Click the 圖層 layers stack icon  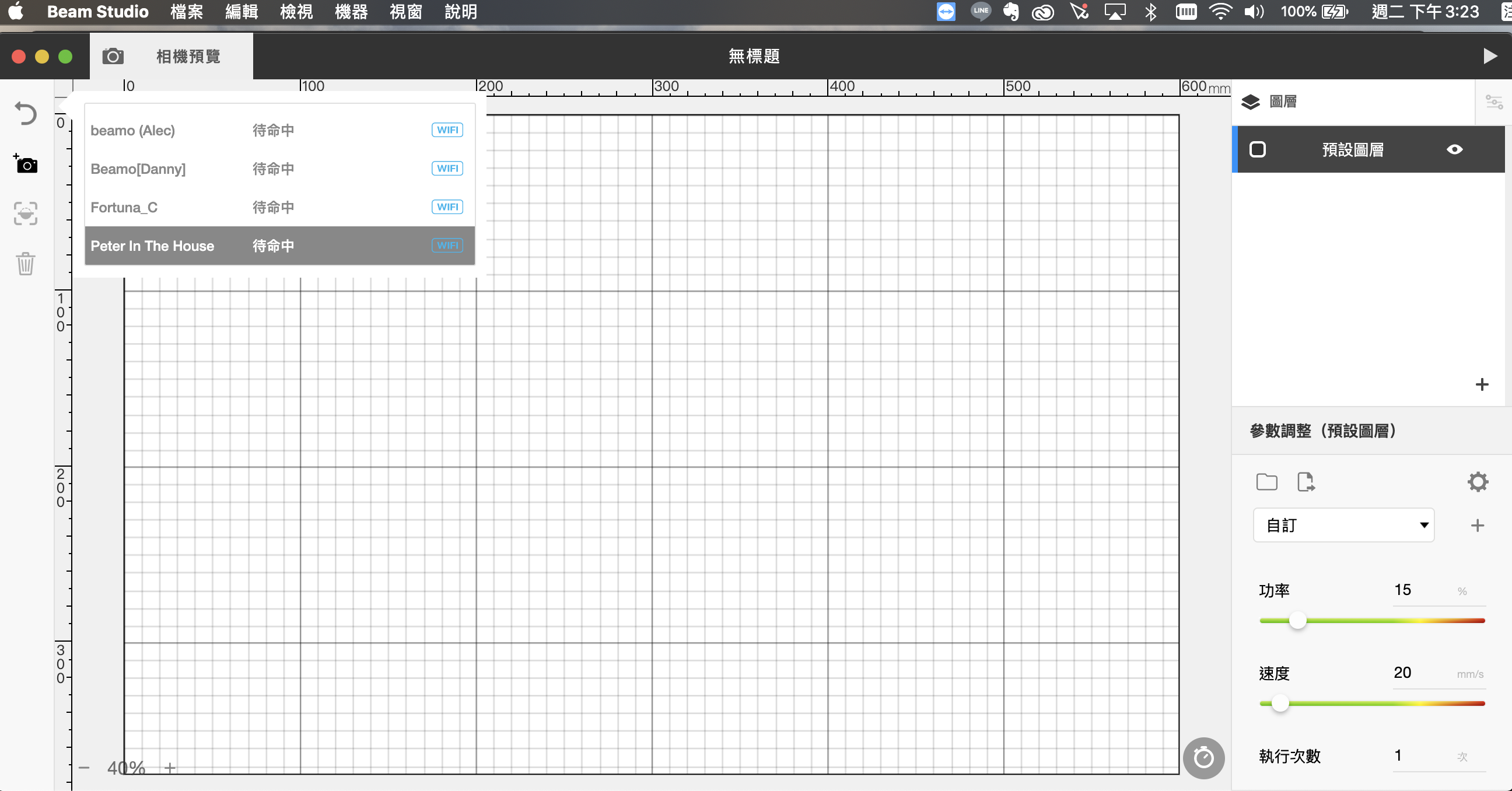click(x=1250, y=102)
